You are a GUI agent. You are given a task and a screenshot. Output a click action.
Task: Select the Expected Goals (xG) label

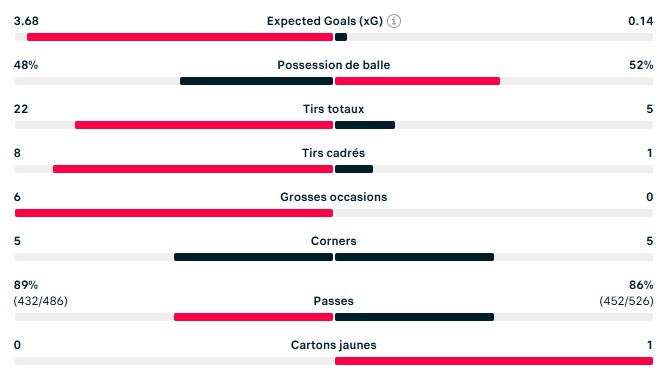pos(325,21)
